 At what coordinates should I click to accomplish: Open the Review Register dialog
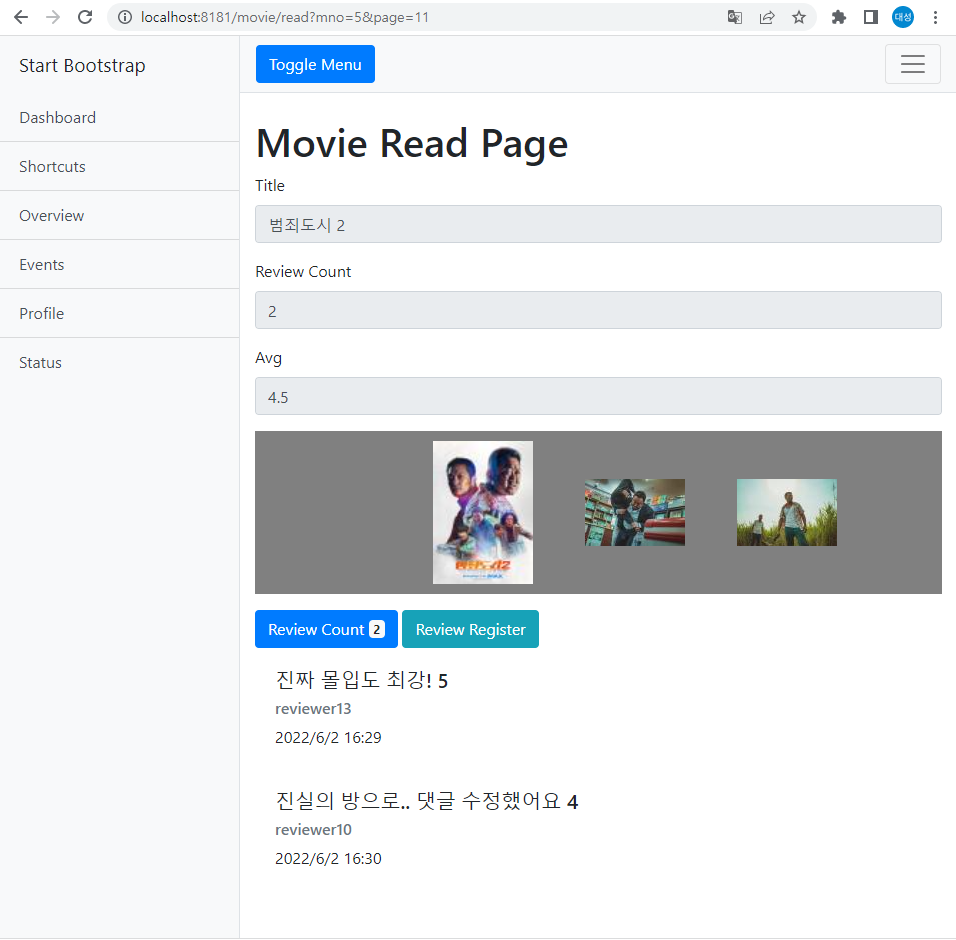[470, 629]
